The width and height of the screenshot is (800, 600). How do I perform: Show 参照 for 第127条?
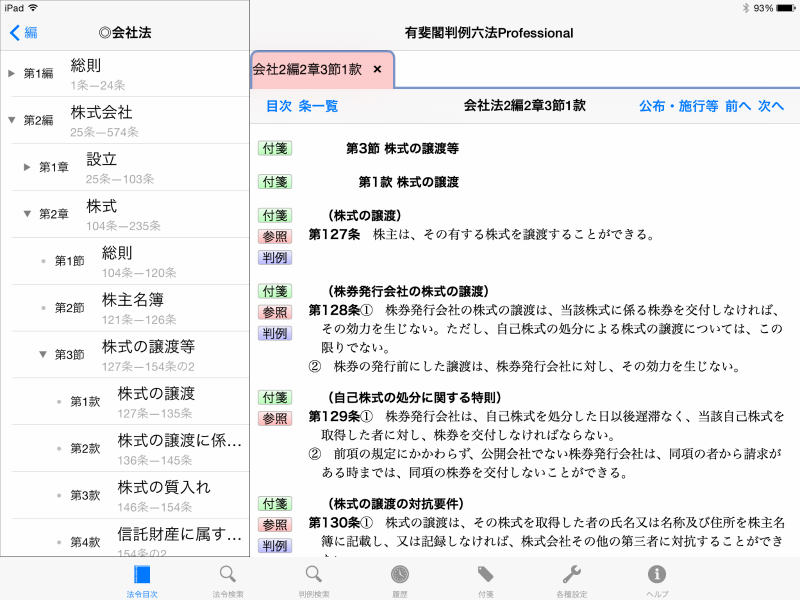275,237
